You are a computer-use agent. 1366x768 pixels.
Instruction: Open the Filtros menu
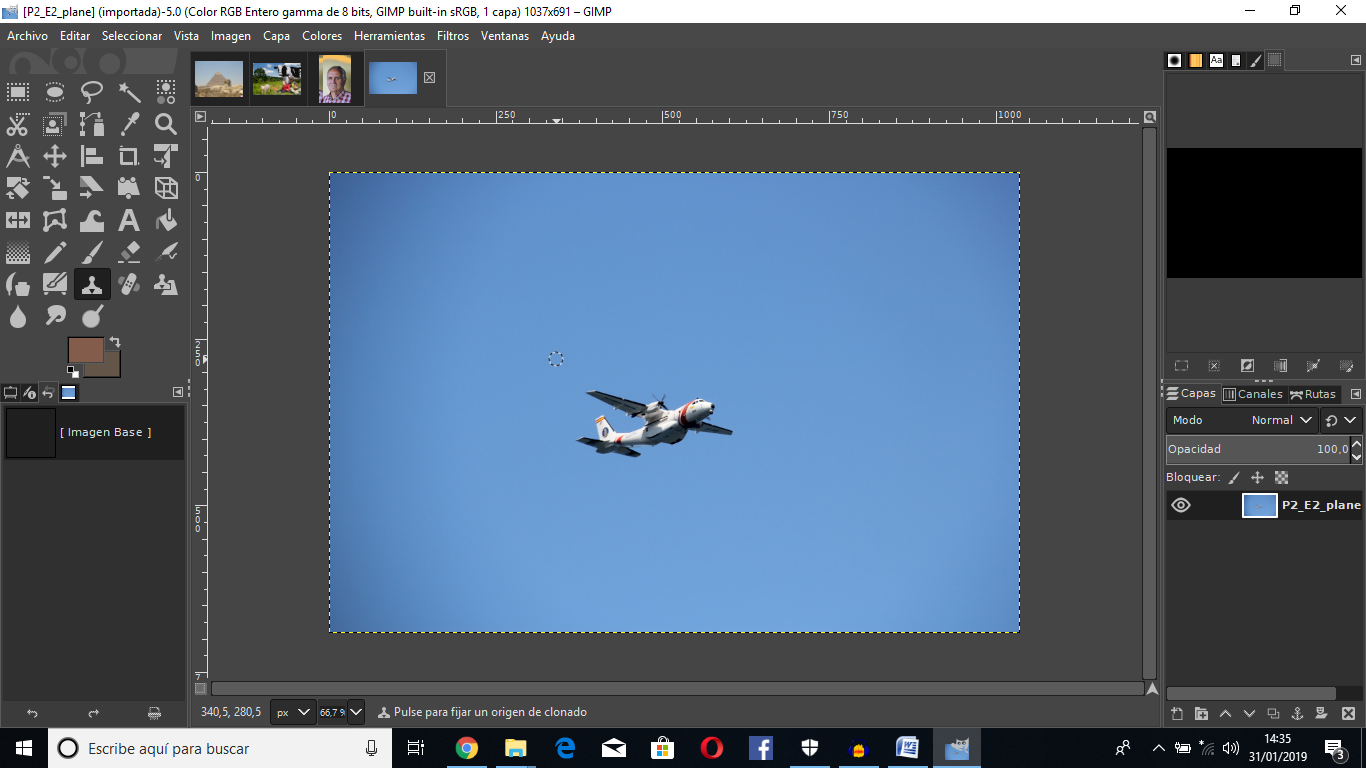click(453, 36)
